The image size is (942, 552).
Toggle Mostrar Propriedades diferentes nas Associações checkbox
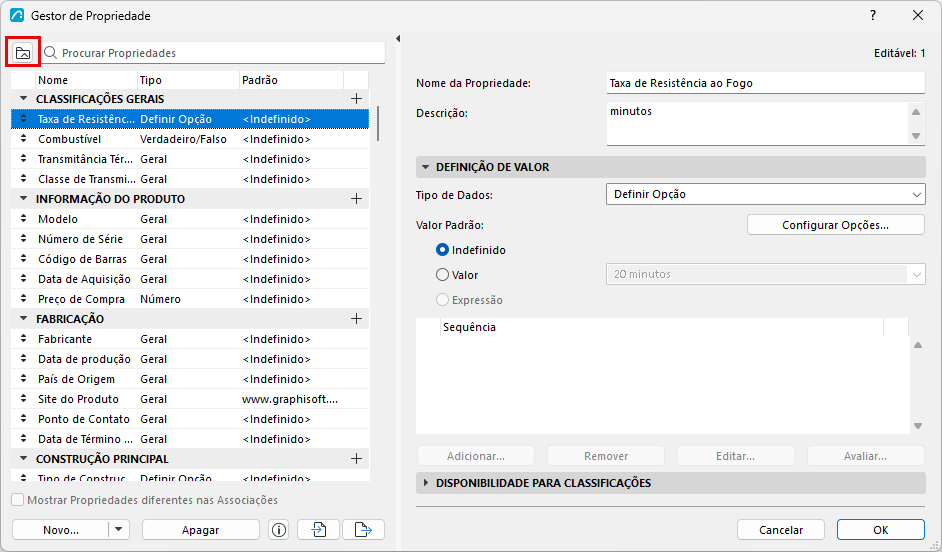coord(18,500)
